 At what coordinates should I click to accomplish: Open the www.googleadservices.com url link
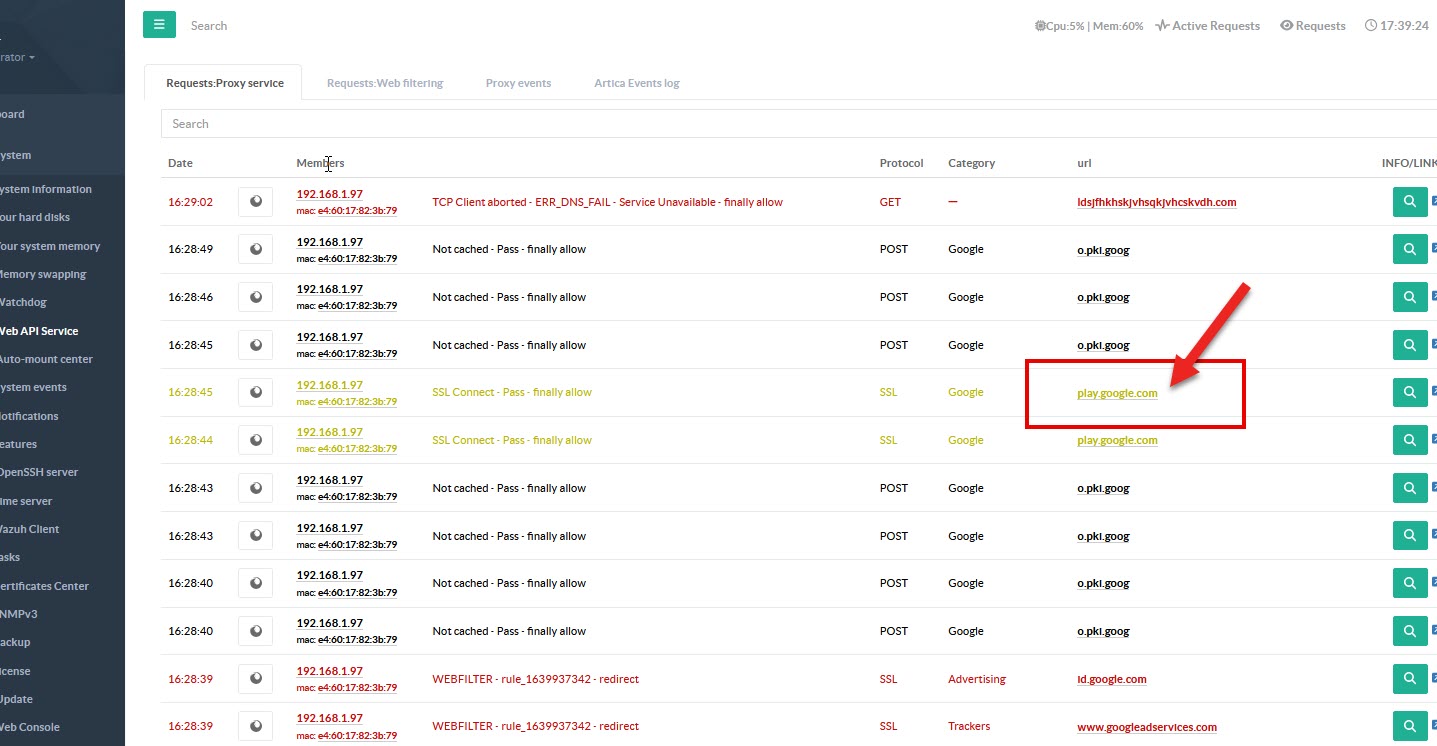click(1146, 727)
